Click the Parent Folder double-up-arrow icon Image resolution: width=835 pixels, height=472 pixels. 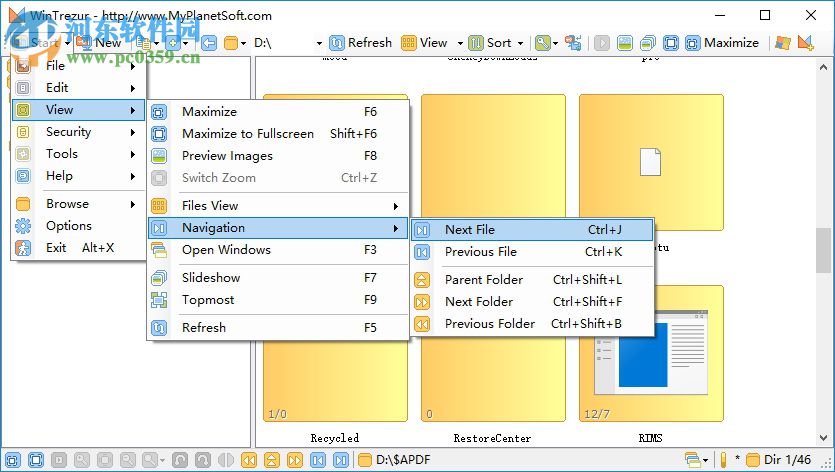coord(422,280)
